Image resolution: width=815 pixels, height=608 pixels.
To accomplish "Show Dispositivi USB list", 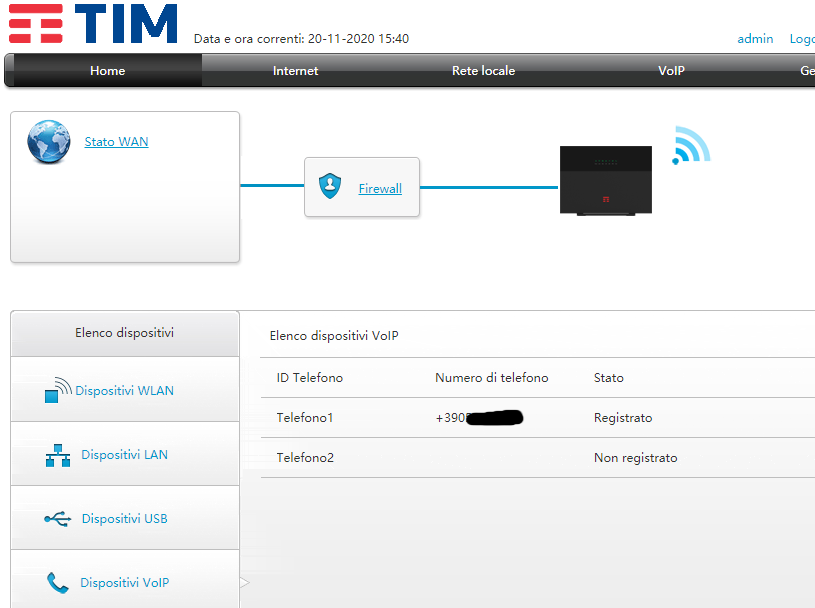I will [124, 519].
